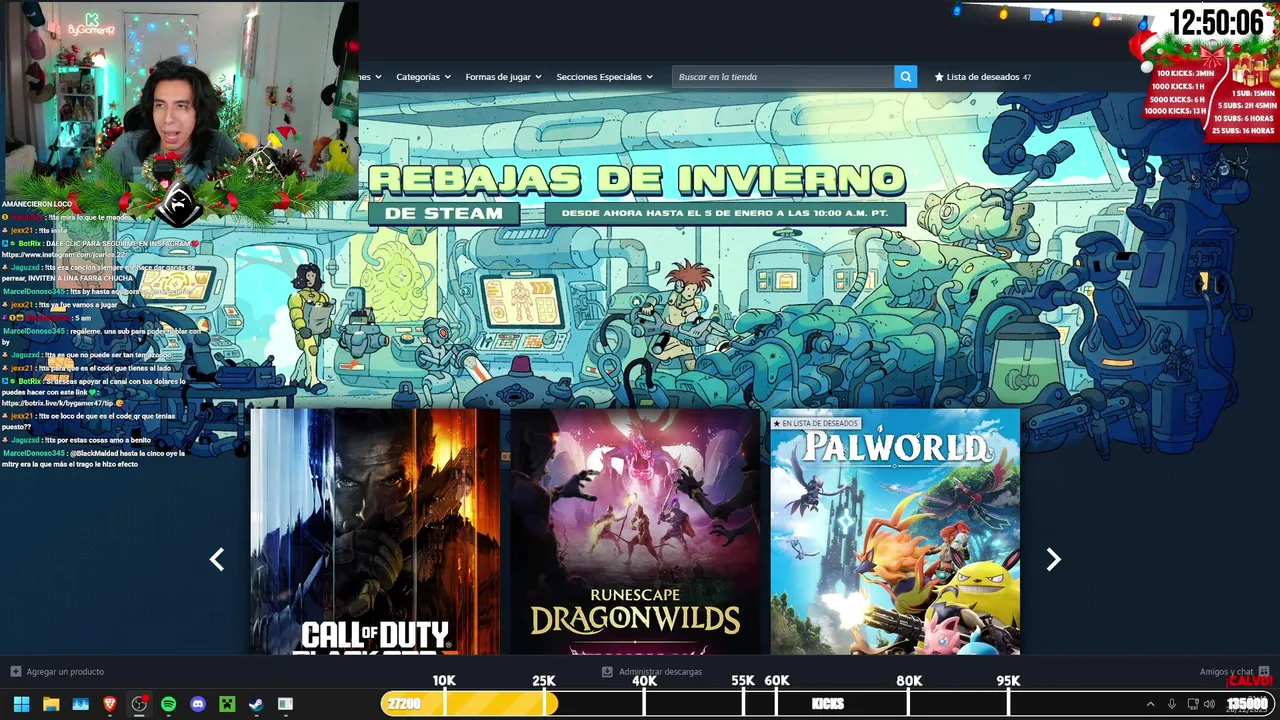Open network settings from tray icon
The image size is (1280, 720).
point(1193,704)
